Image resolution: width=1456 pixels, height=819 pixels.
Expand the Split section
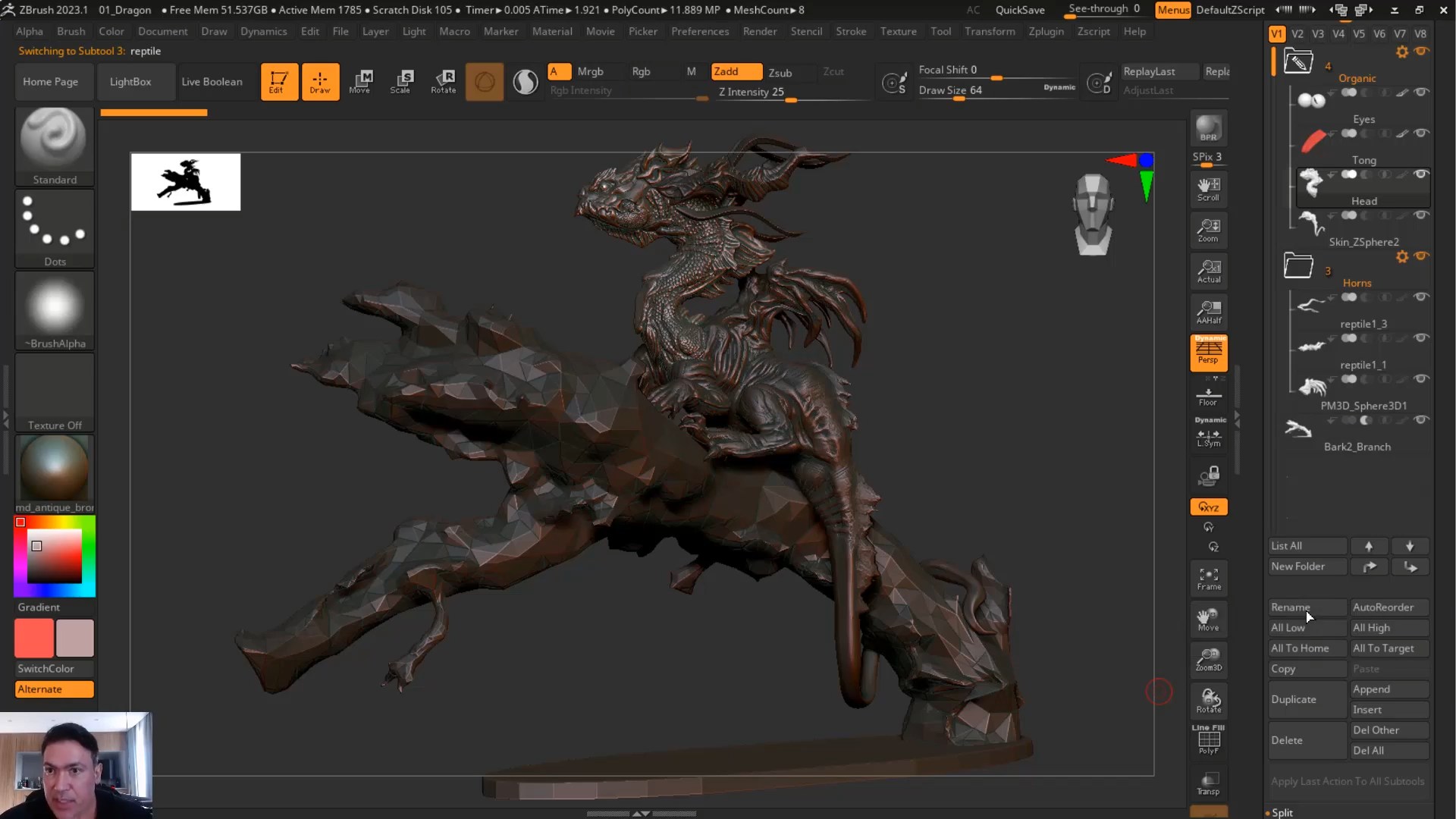click(x=1282, y=812)
